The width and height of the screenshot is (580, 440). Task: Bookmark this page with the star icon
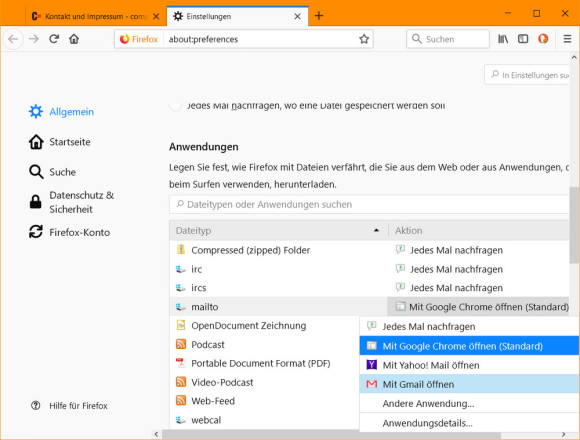click(x=364, y=39)
